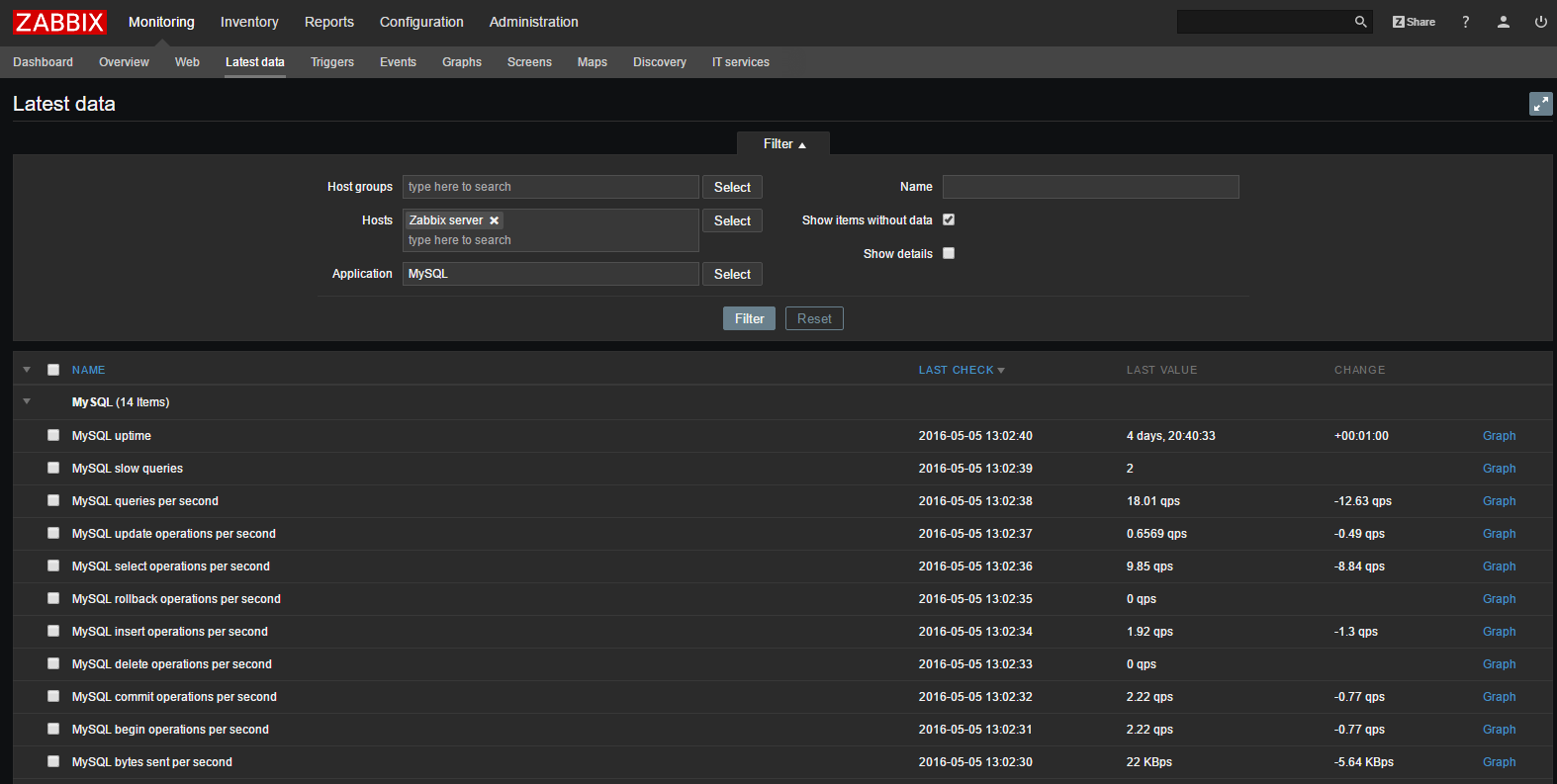Viewport: 1557px width, 784px height.
Task: Switch to the Triggers tab
Action: tap(332, 62)
